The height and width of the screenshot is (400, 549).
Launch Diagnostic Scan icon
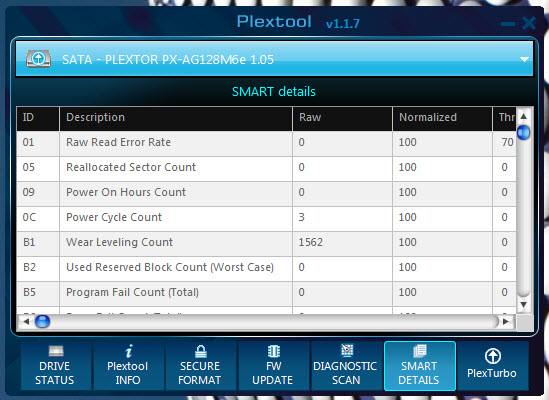coord(347,350)
